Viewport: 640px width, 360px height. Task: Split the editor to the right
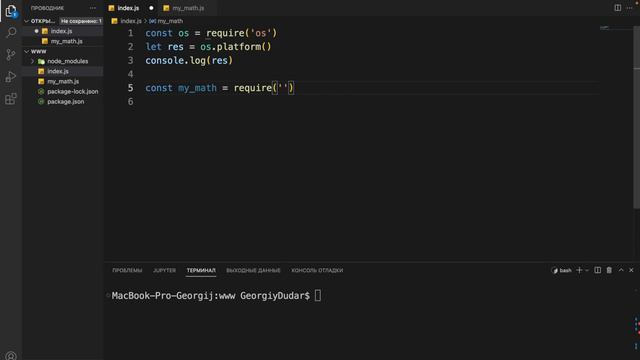tap(618, 8)
